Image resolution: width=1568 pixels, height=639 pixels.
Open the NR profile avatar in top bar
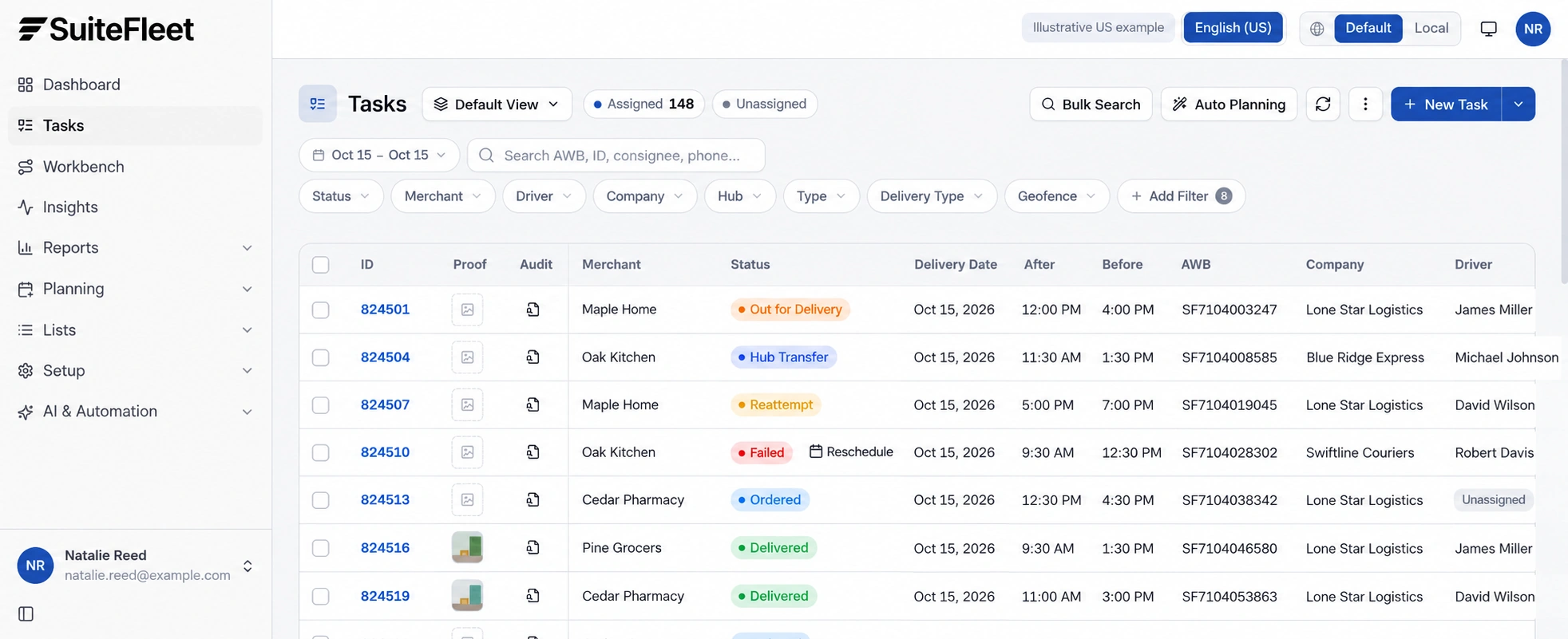1533,29
